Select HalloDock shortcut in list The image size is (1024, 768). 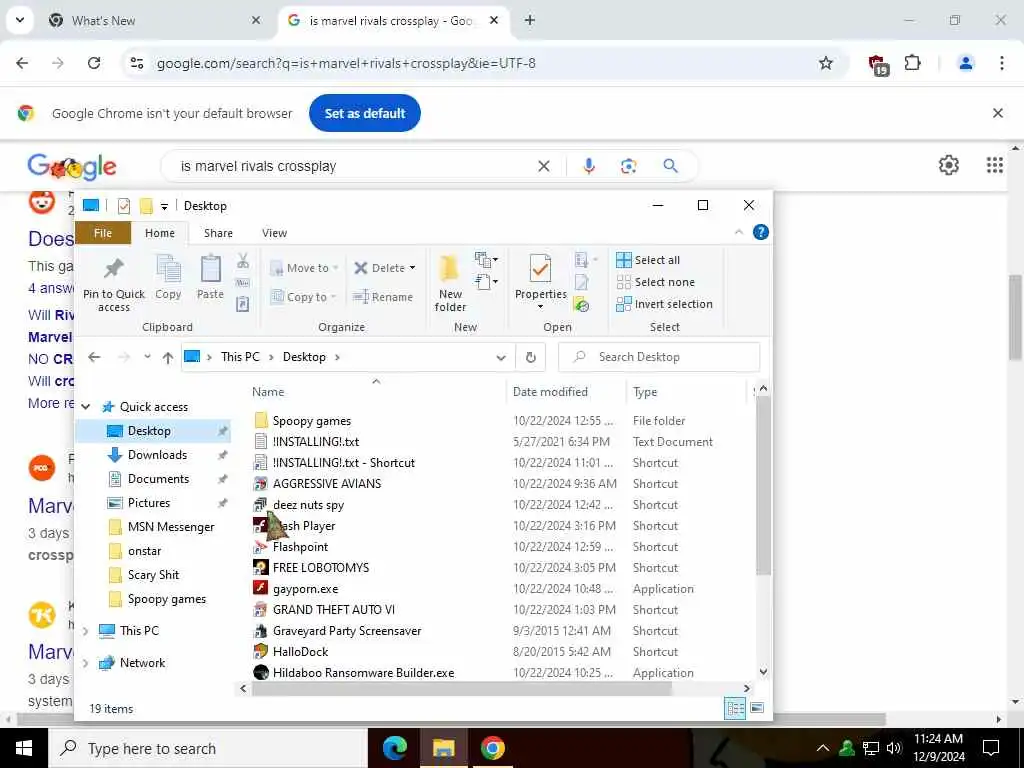point(300,652)
